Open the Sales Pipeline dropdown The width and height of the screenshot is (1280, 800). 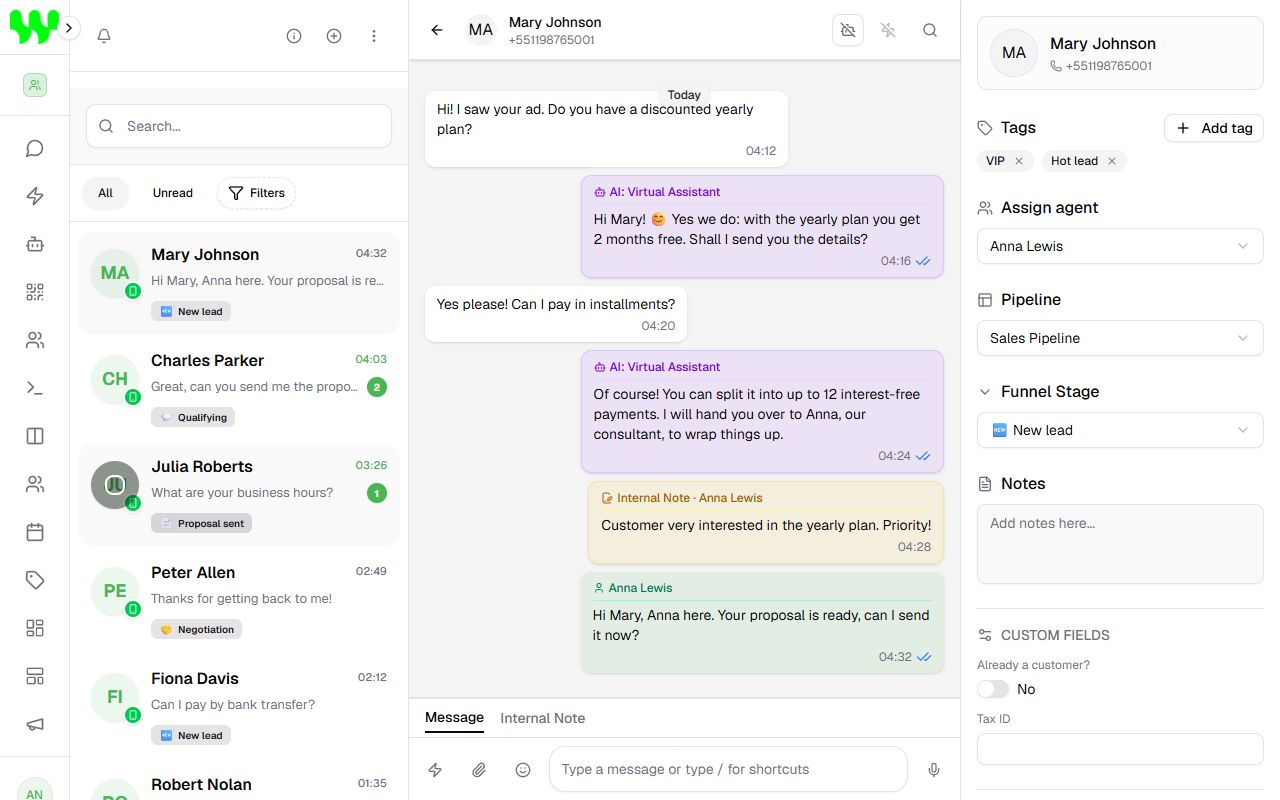pyautogui.click(x=1120, y=338)
